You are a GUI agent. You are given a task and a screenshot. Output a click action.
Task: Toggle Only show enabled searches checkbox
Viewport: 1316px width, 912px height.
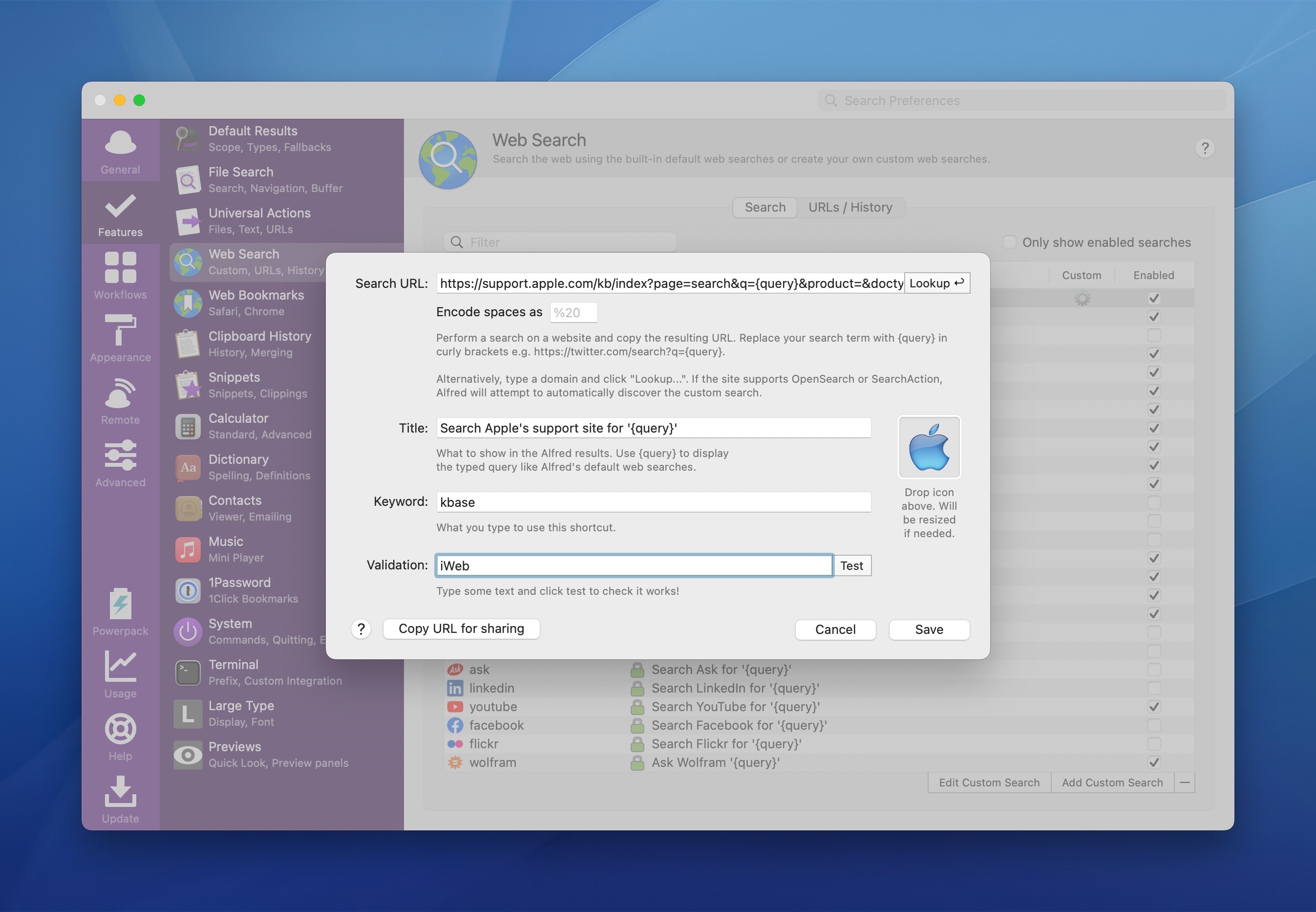click(x=1009, y=242)
